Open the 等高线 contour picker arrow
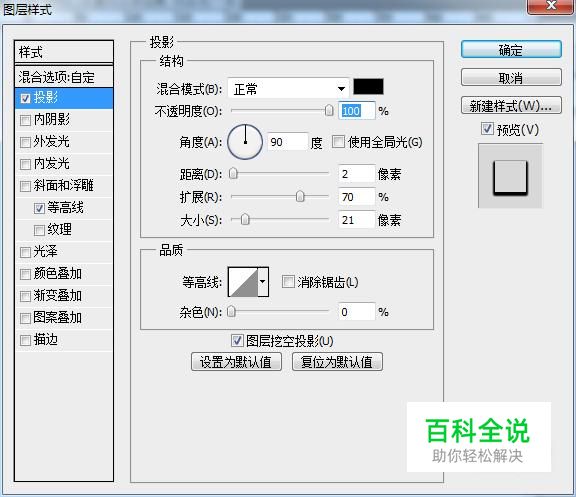The image size is (576, 497). click(x=263, y=282)
